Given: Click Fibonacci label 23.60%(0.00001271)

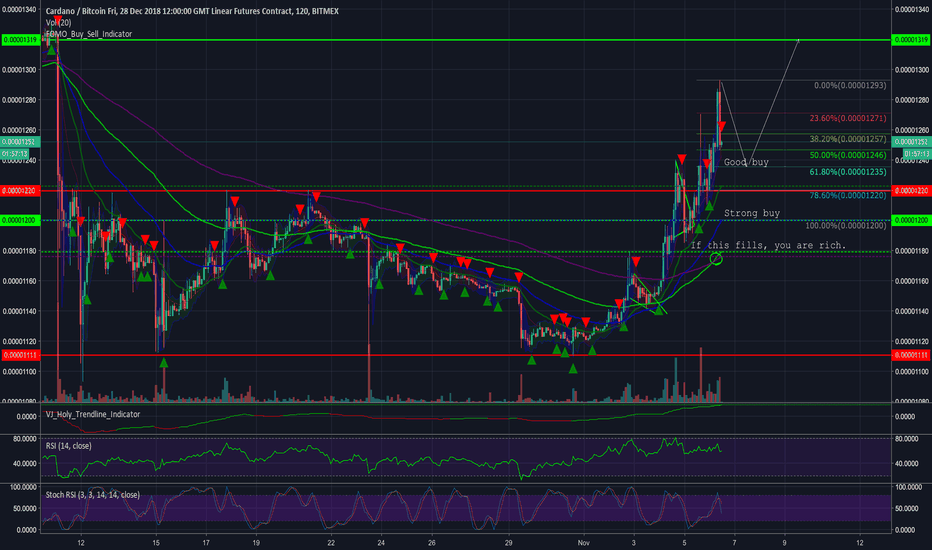Looking at the screenshot, I should pos(848,118).
